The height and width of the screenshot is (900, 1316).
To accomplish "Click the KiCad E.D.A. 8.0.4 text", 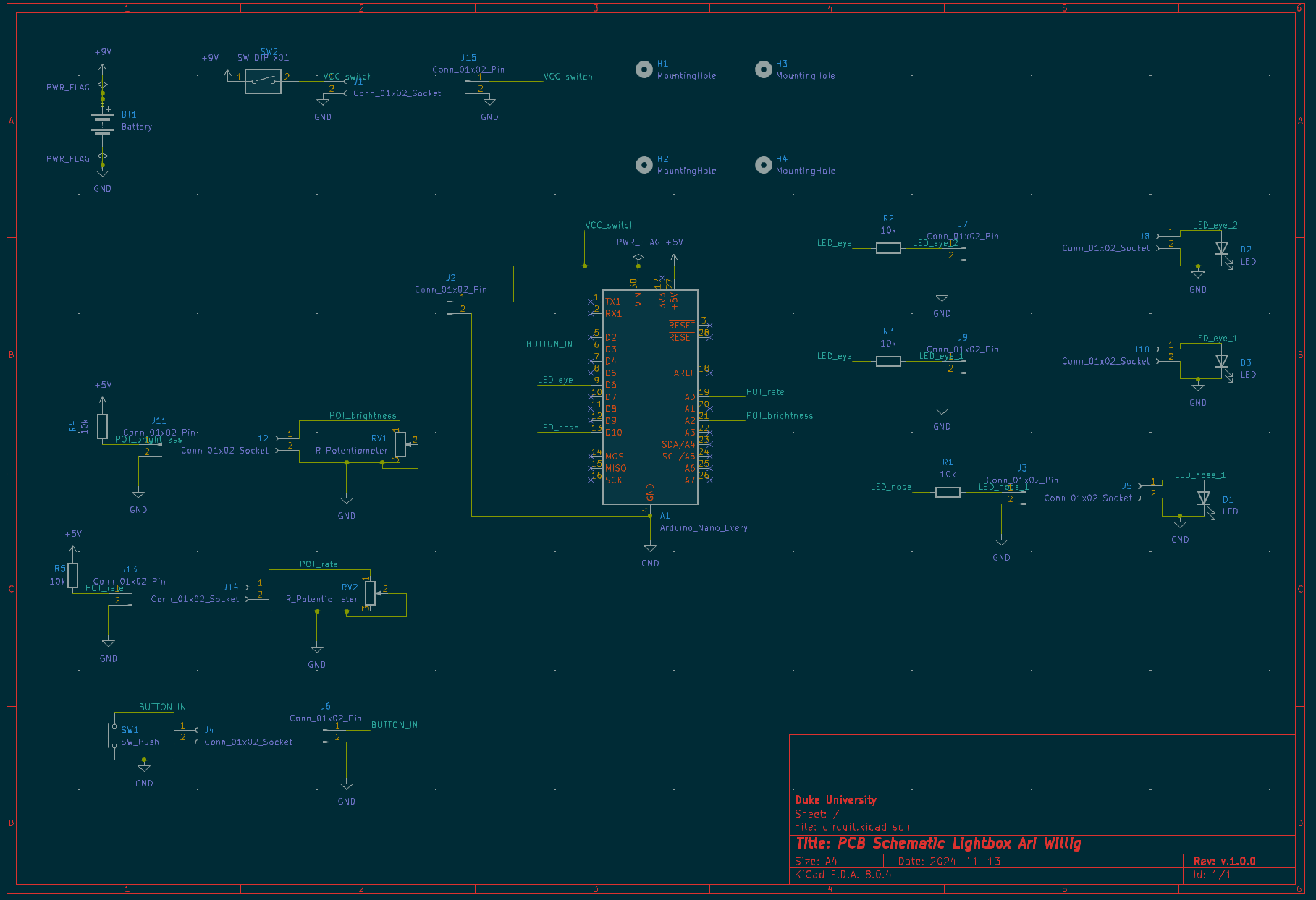I will (843, 875).
